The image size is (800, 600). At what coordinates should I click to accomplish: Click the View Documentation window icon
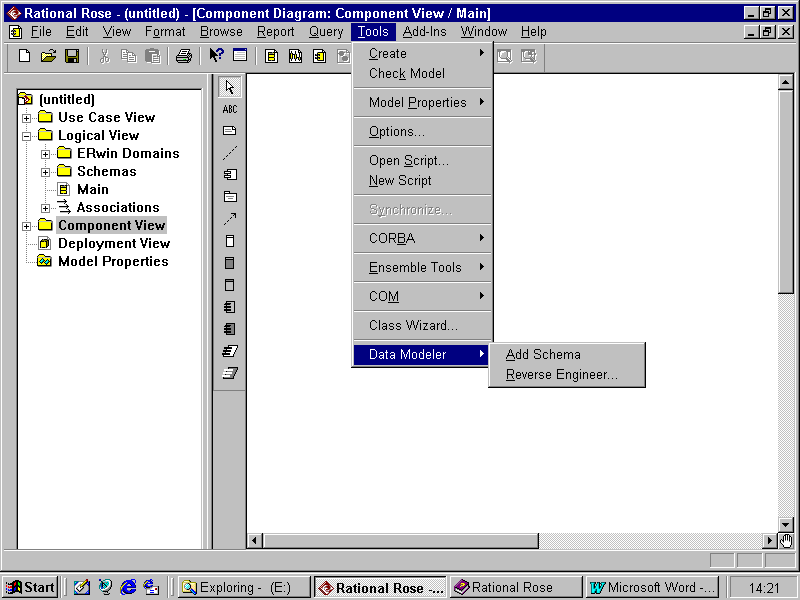240,55
